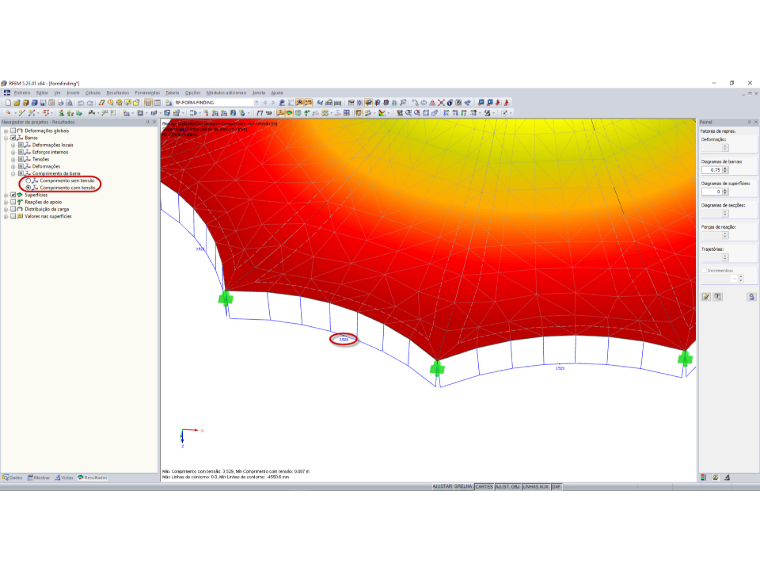Click the Diagramas de barras value field

pos(712,170)
